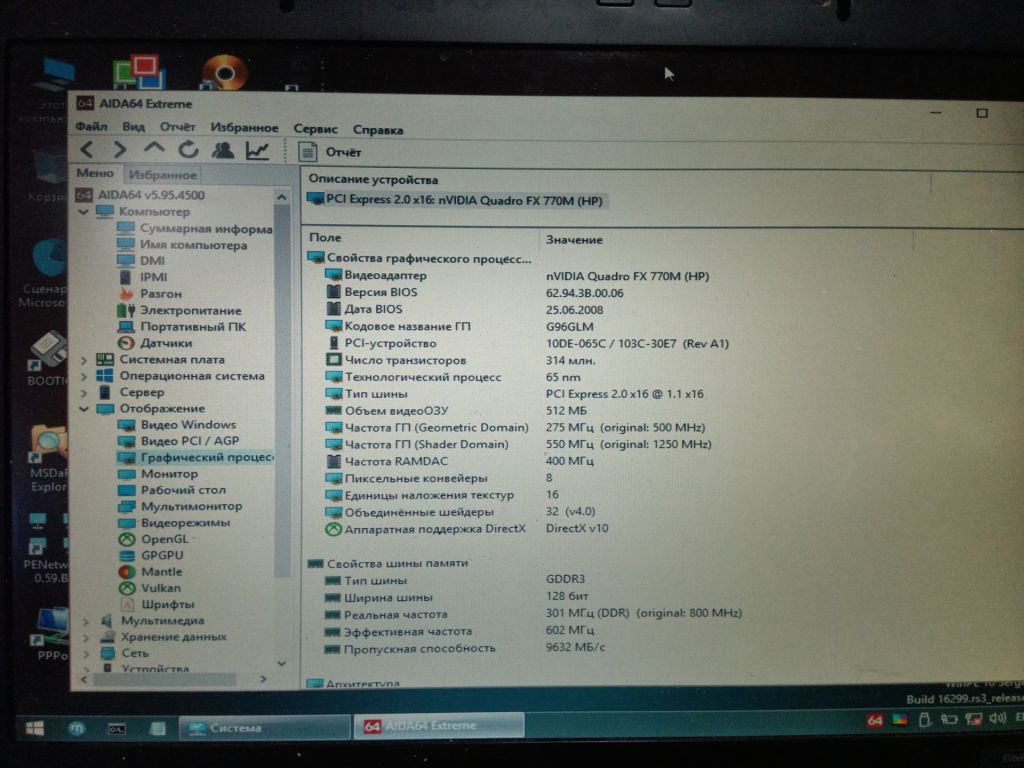Click the tree panel horizontal scrollbar right arrow
The image size is (1024, 768).
(x=263, y=679)
